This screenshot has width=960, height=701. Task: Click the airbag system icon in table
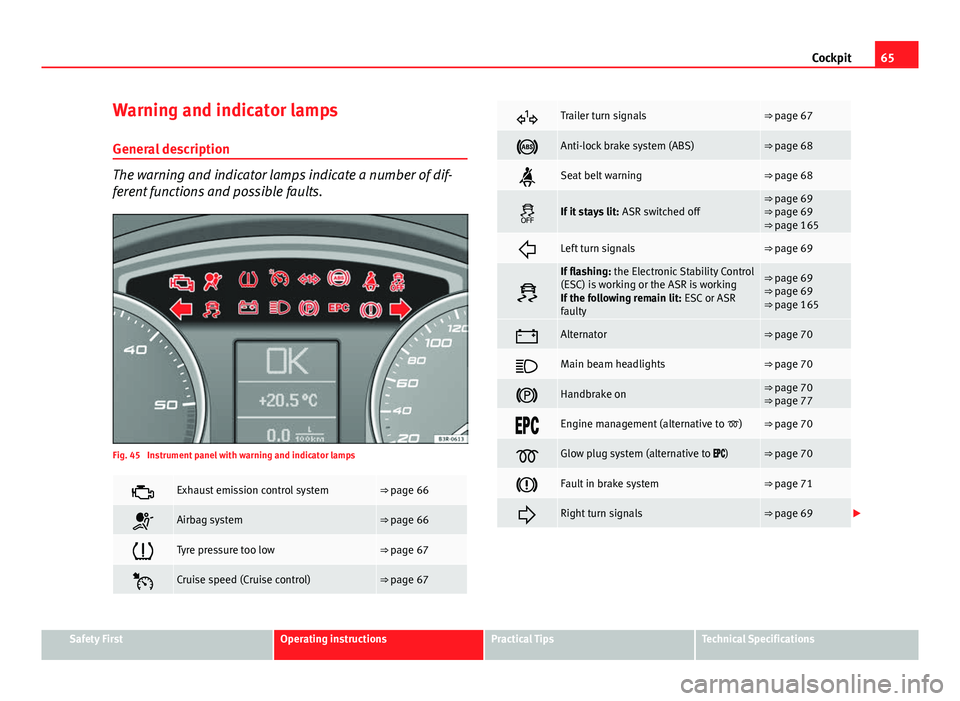[x=143, y=521]
